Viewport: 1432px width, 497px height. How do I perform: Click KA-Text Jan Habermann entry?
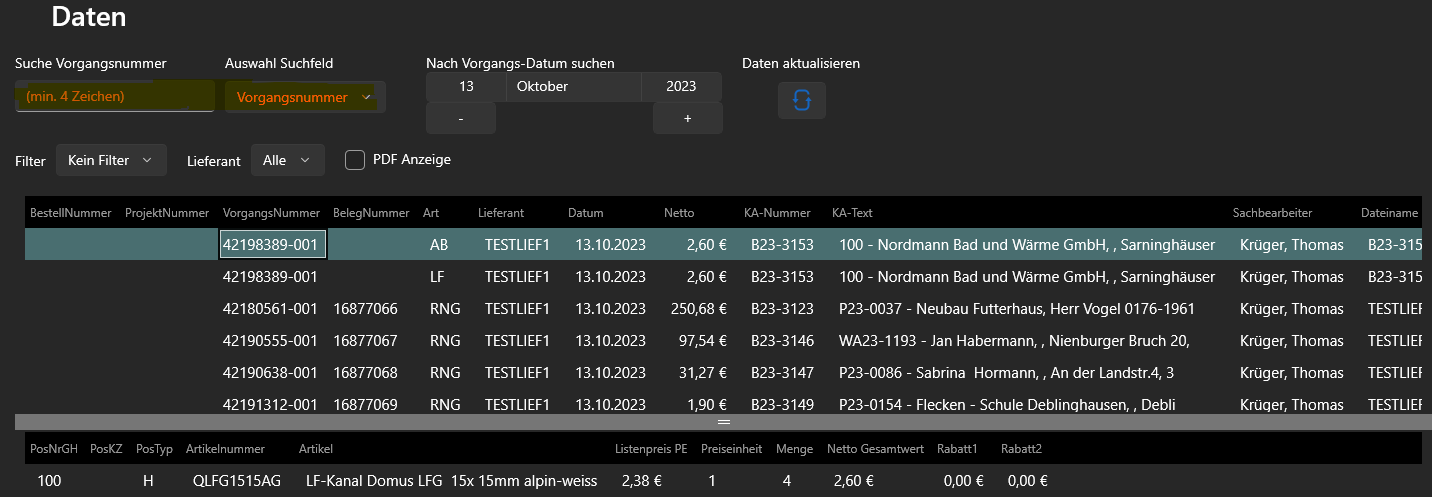pyautogui.click(x=1014, y=341)
